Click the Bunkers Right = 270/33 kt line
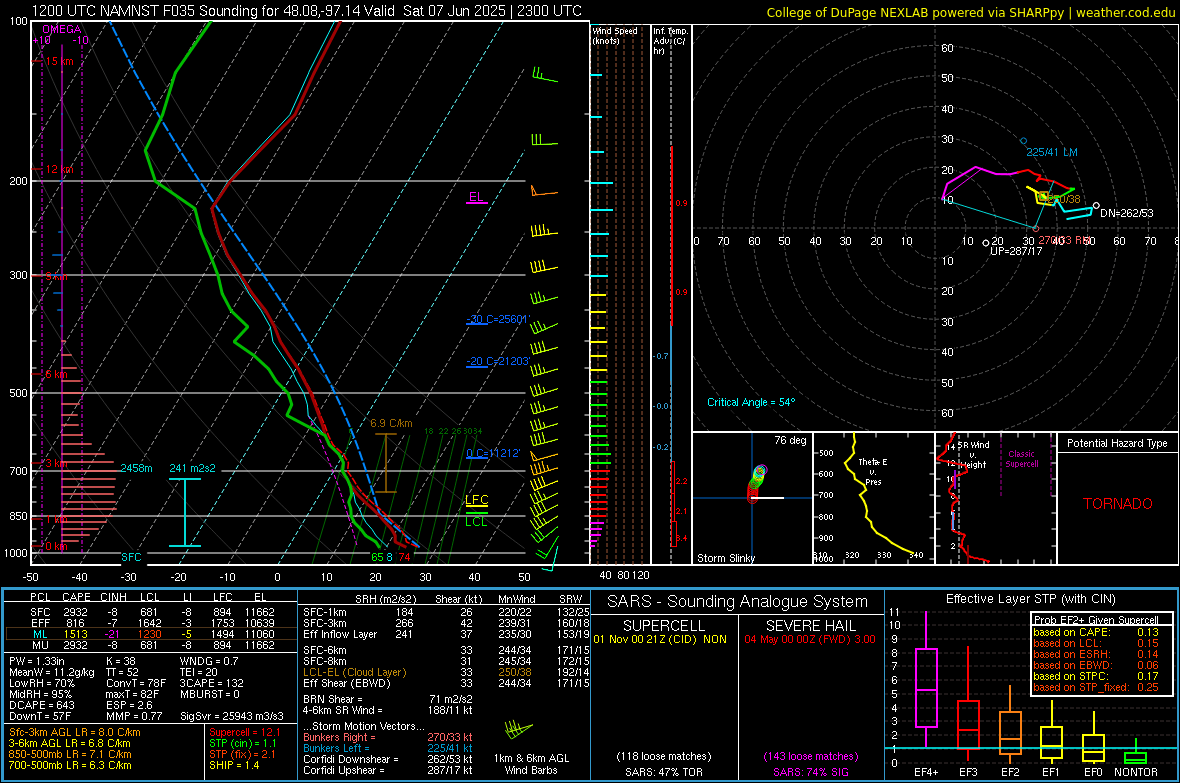The height and width of the screenshot is (783, 1180). [388, 737]
